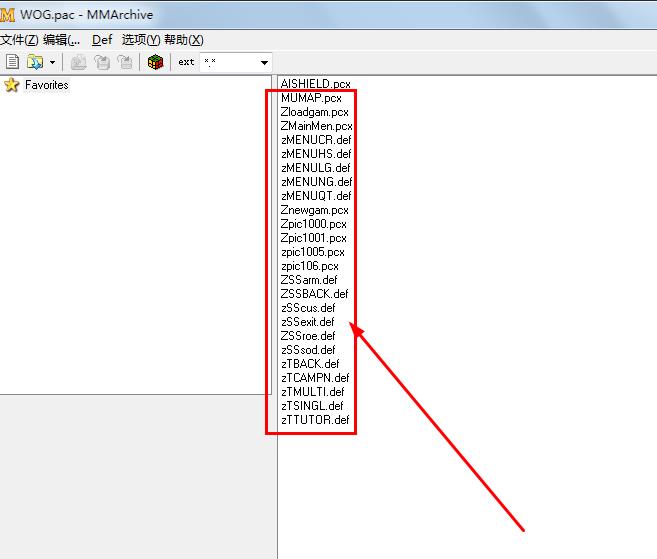Select file ZSSarm.def
The image size is (657, 559).
(309, 280)
